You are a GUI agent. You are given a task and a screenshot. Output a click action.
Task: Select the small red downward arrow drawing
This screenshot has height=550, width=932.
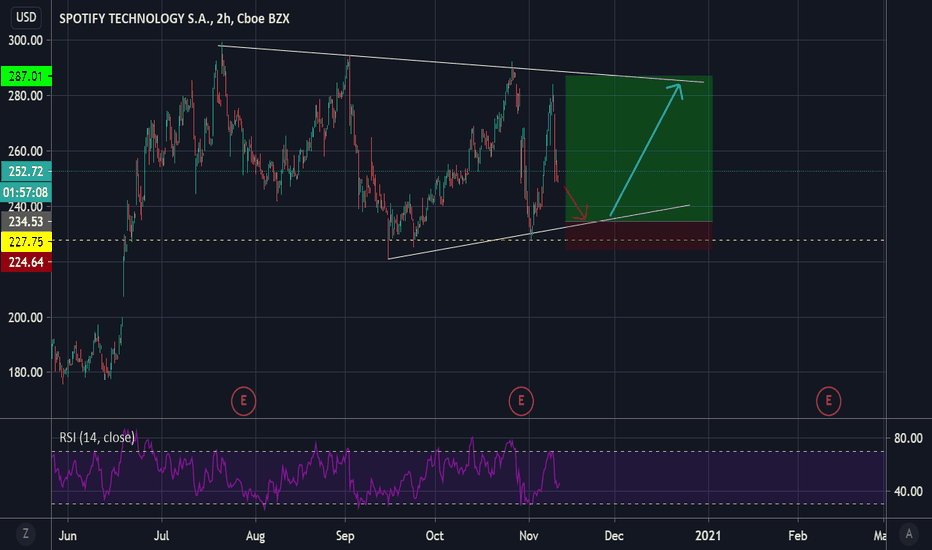click(575, 203)
